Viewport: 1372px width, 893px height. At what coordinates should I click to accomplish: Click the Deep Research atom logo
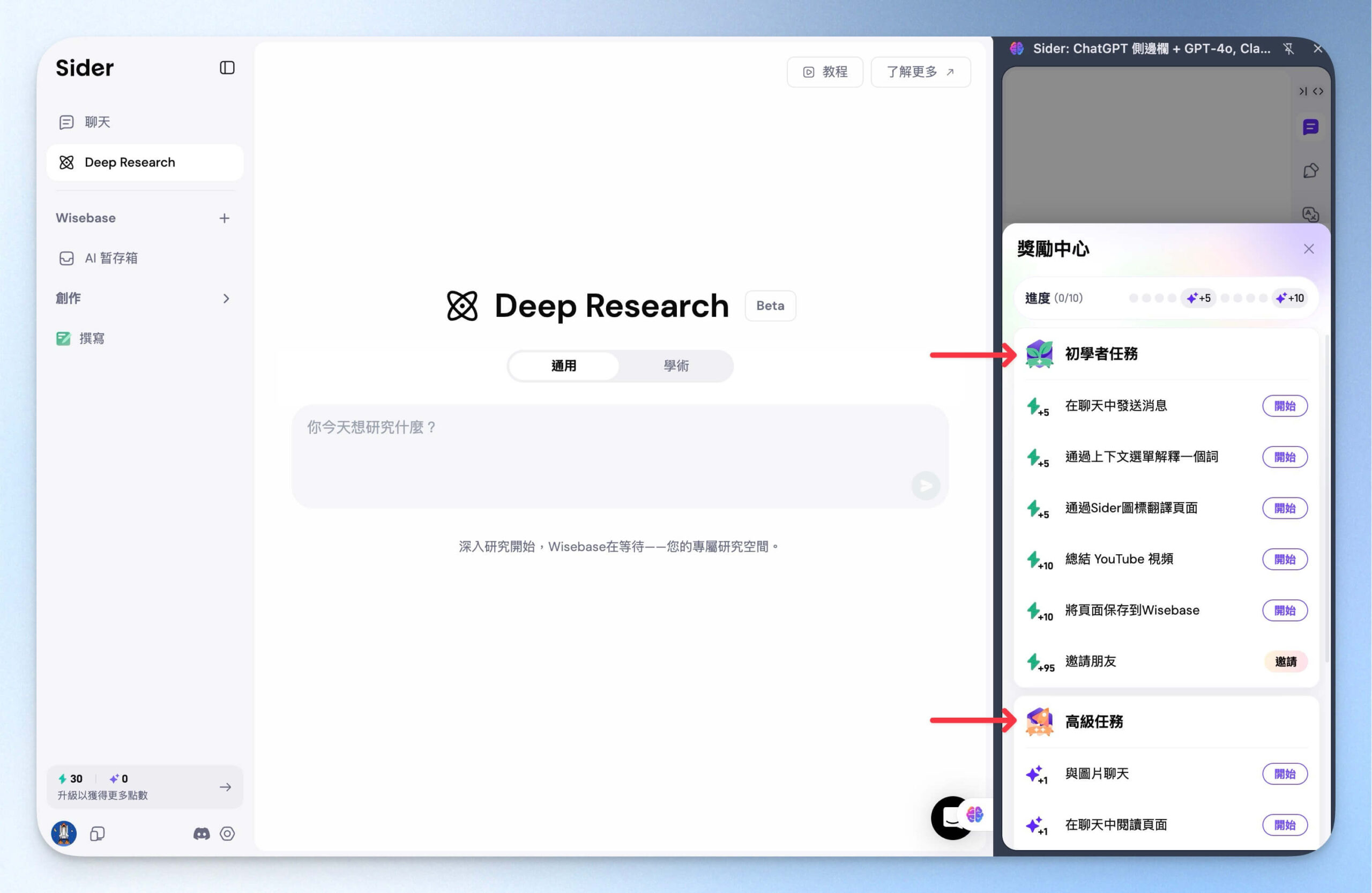462,306
